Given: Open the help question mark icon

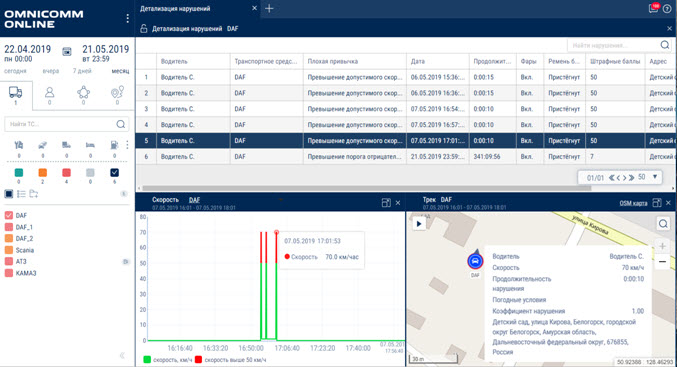Looking at the screenshot, I should [x=667, y=9].
